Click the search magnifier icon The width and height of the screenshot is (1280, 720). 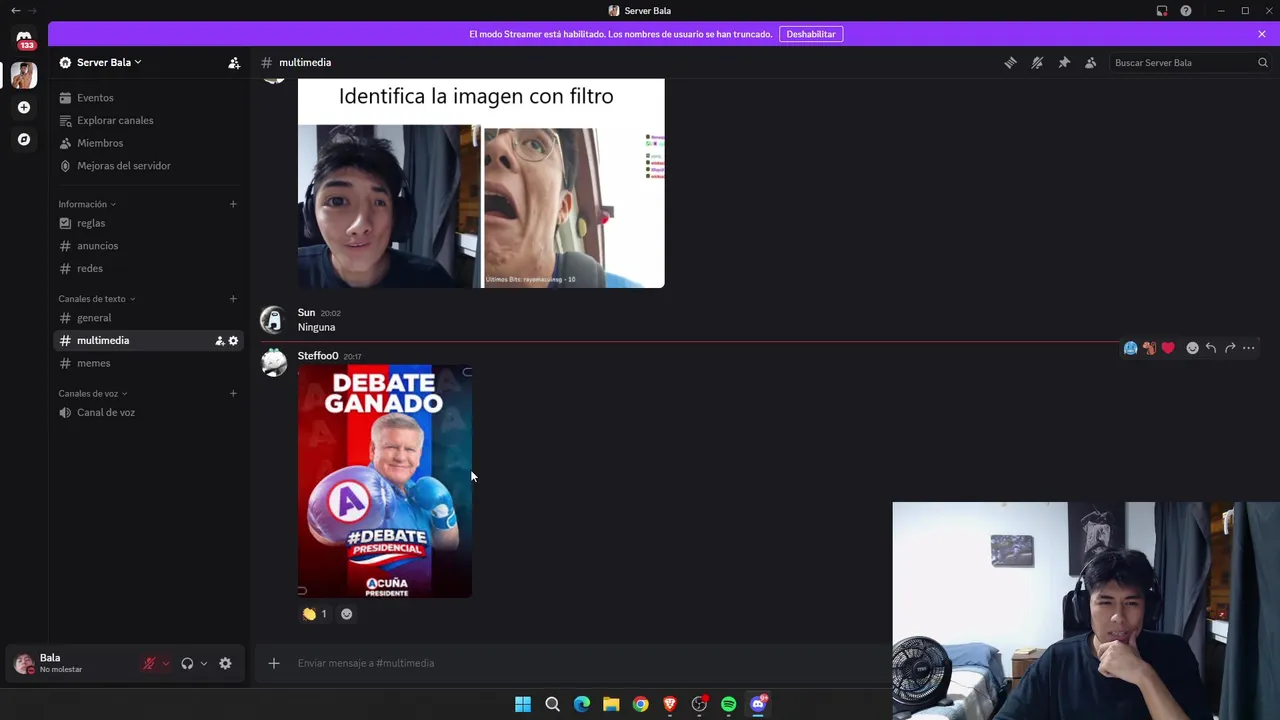[x=1263, y=62]
